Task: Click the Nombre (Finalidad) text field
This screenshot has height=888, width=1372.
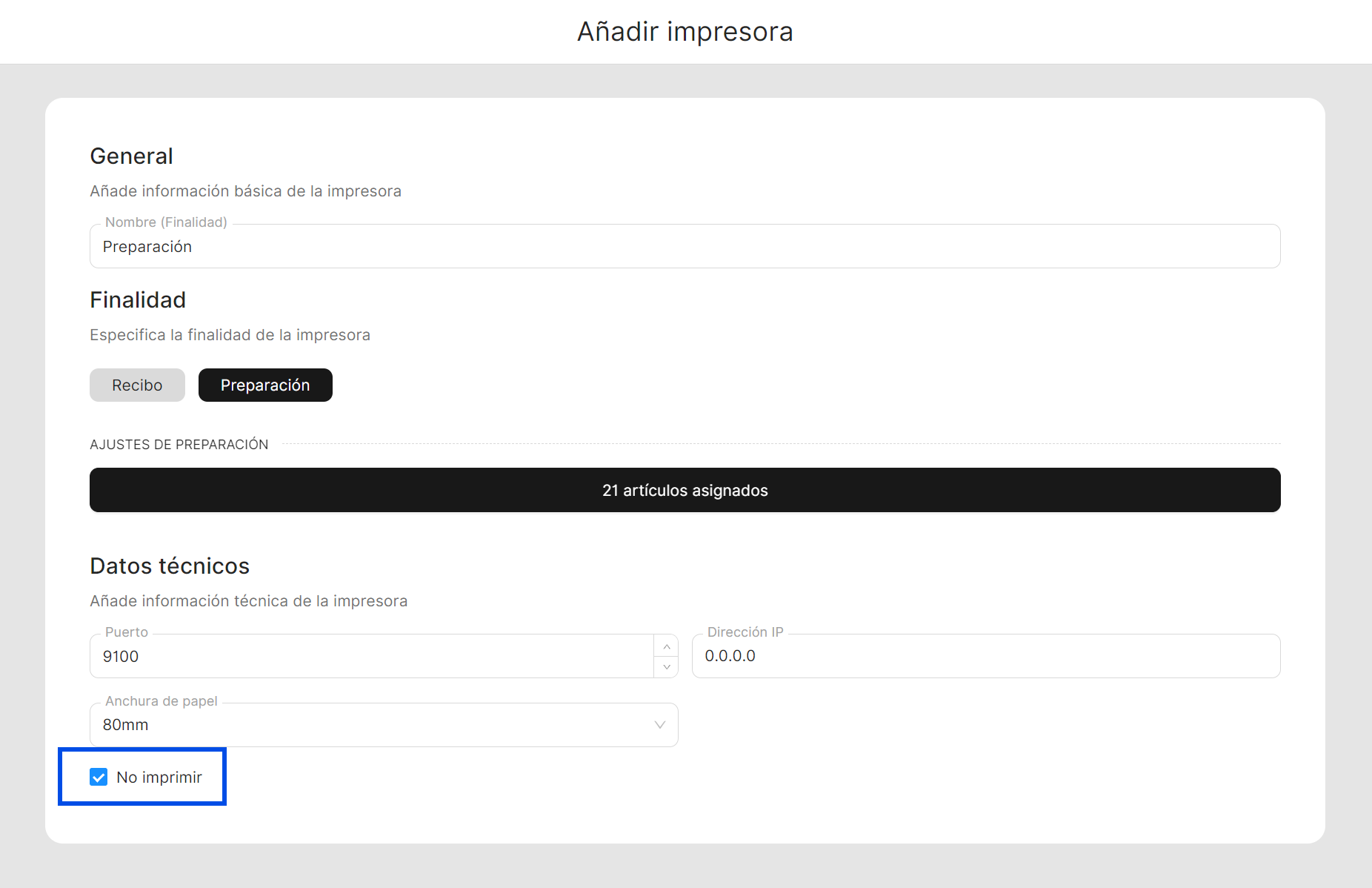Action: click(x=685, y=247)
